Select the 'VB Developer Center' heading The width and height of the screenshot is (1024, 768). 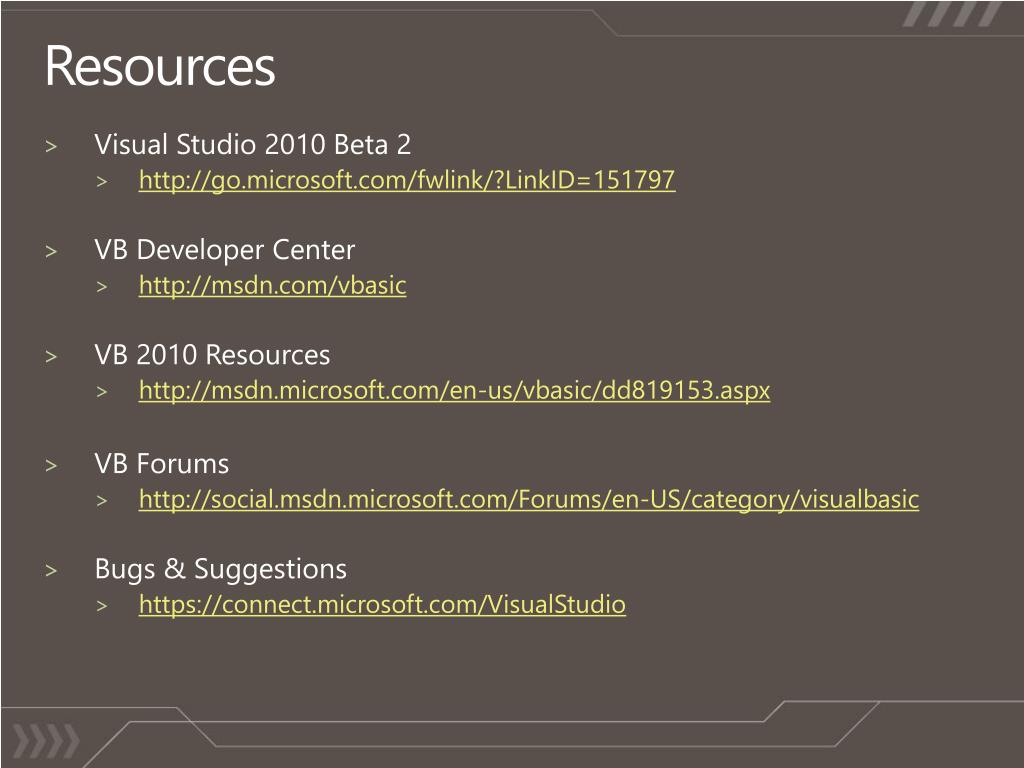[225, 250]
